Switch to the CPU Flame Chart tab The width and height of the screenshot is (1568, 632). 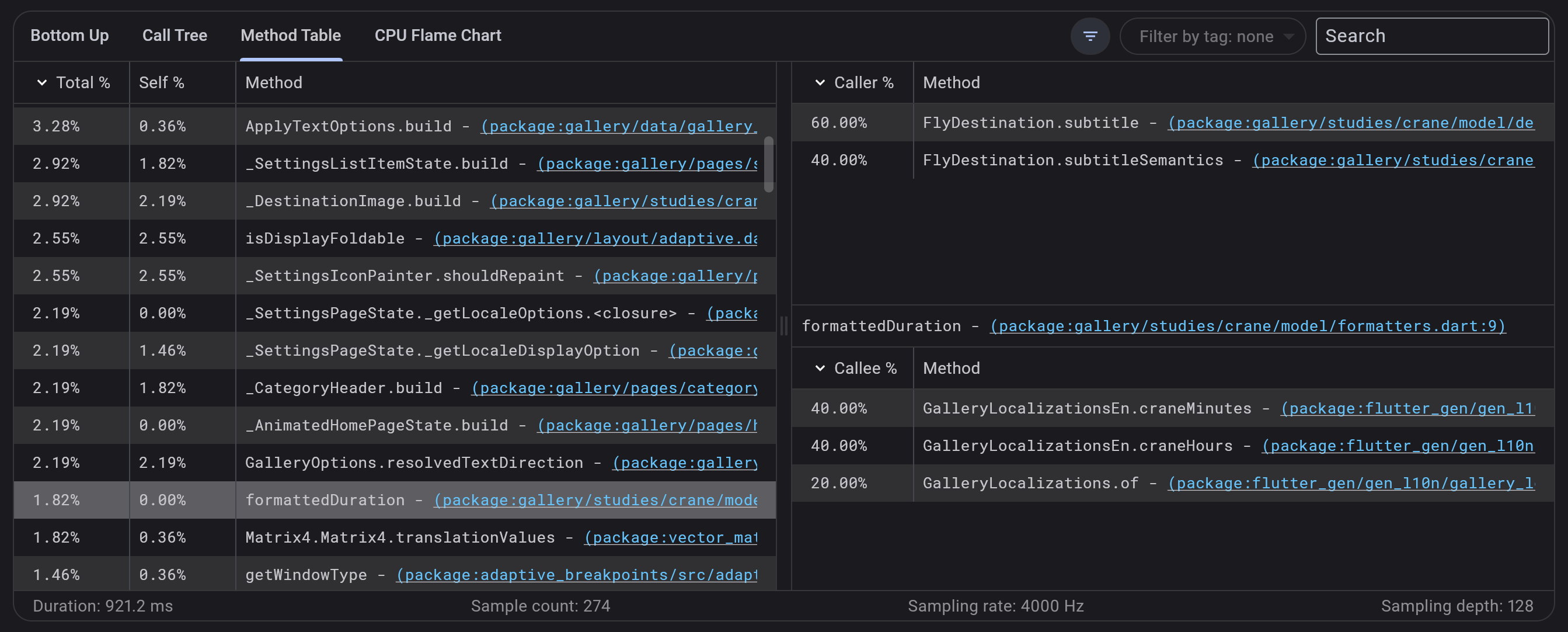coord(438,35)
